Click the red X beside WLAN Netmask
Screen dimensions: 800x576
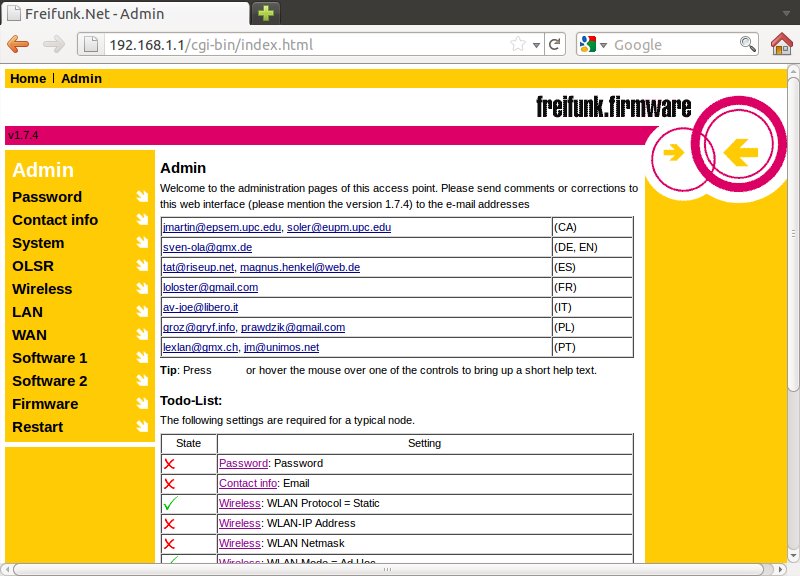point(169,543)
